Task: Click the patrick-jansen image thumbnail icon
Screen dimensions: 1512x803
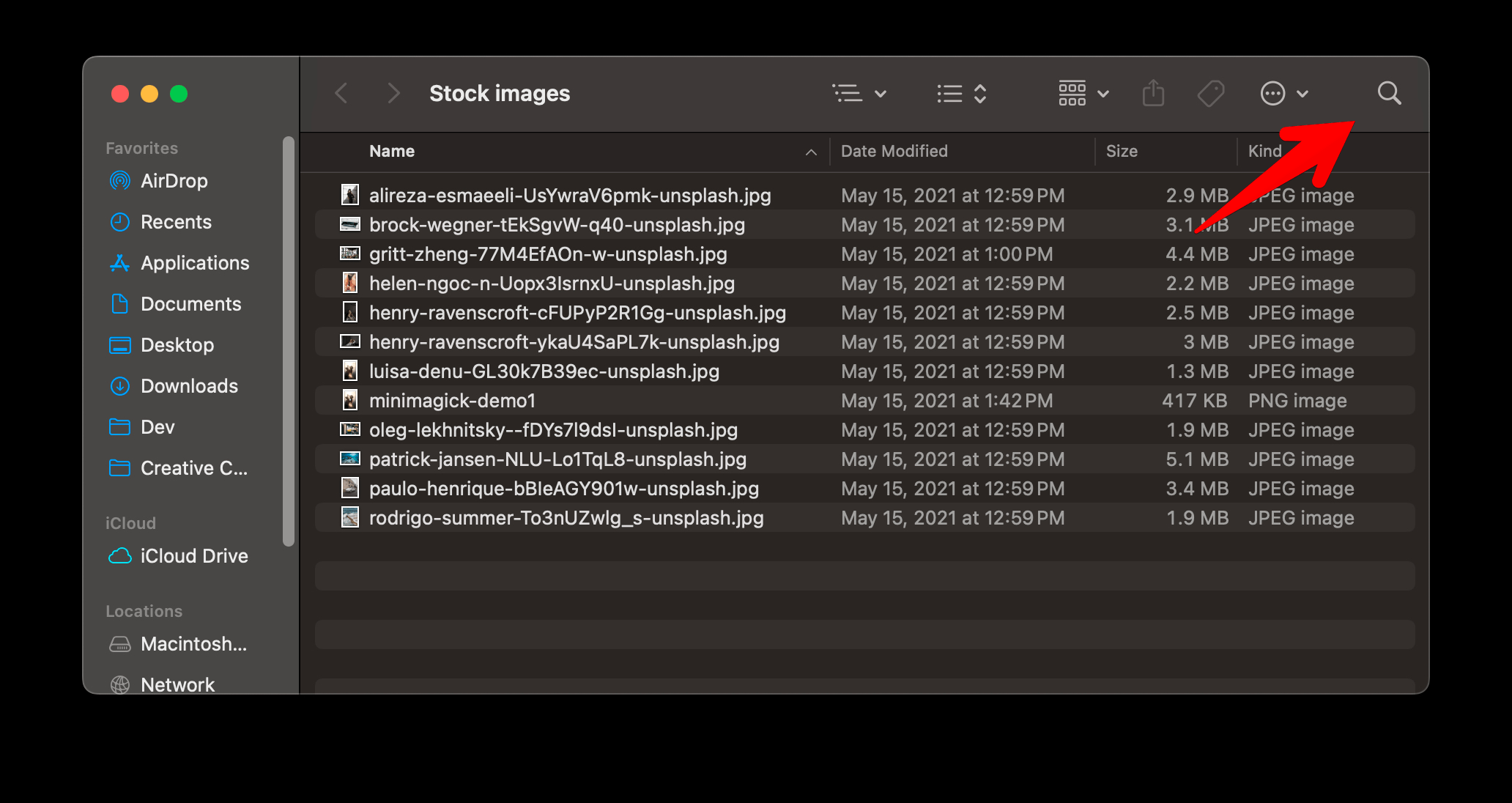Action: point(350,459)
